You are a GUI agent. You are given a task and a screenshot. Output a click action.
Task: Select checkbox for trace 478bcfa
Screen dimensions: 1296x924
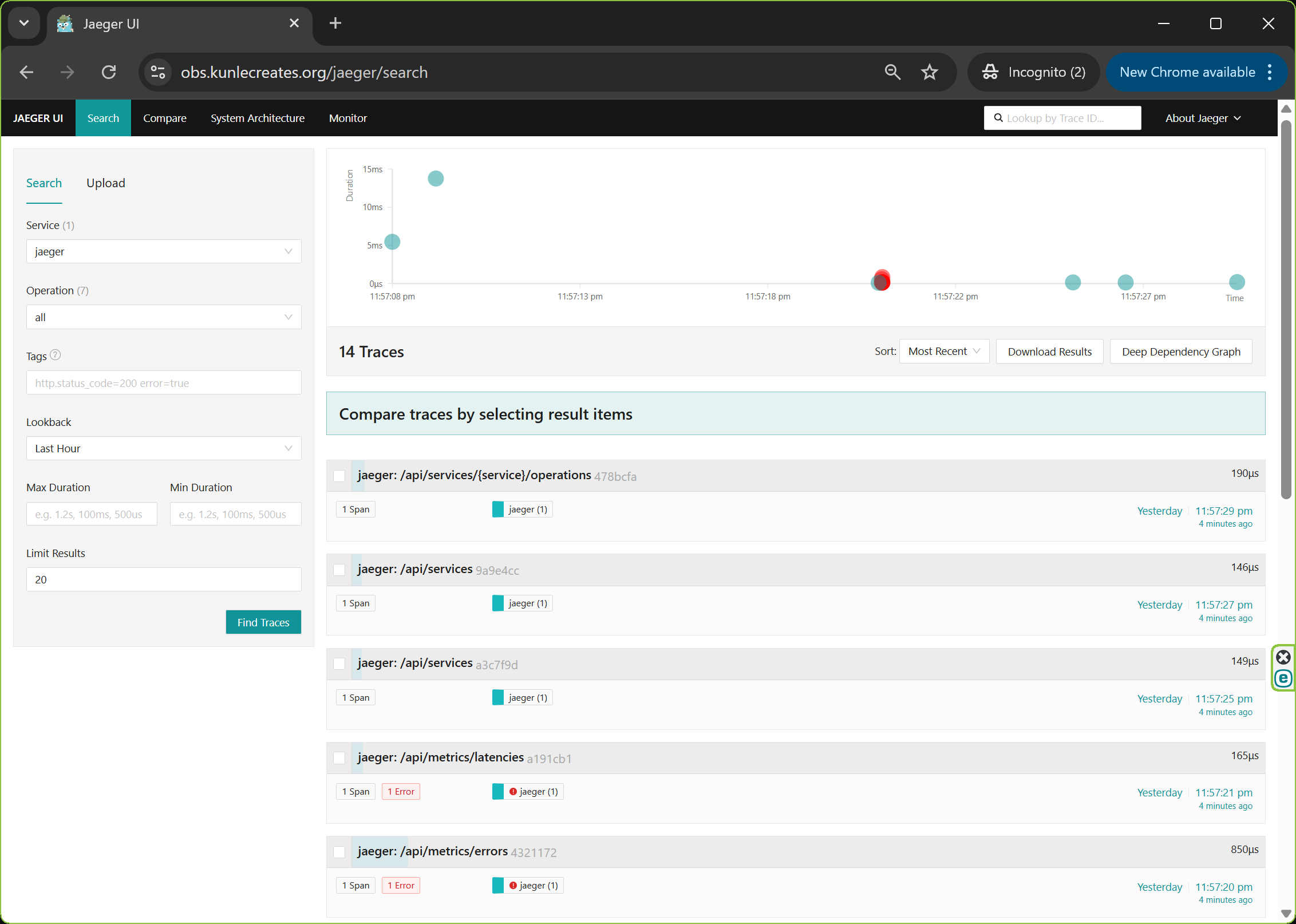point(339,476)
